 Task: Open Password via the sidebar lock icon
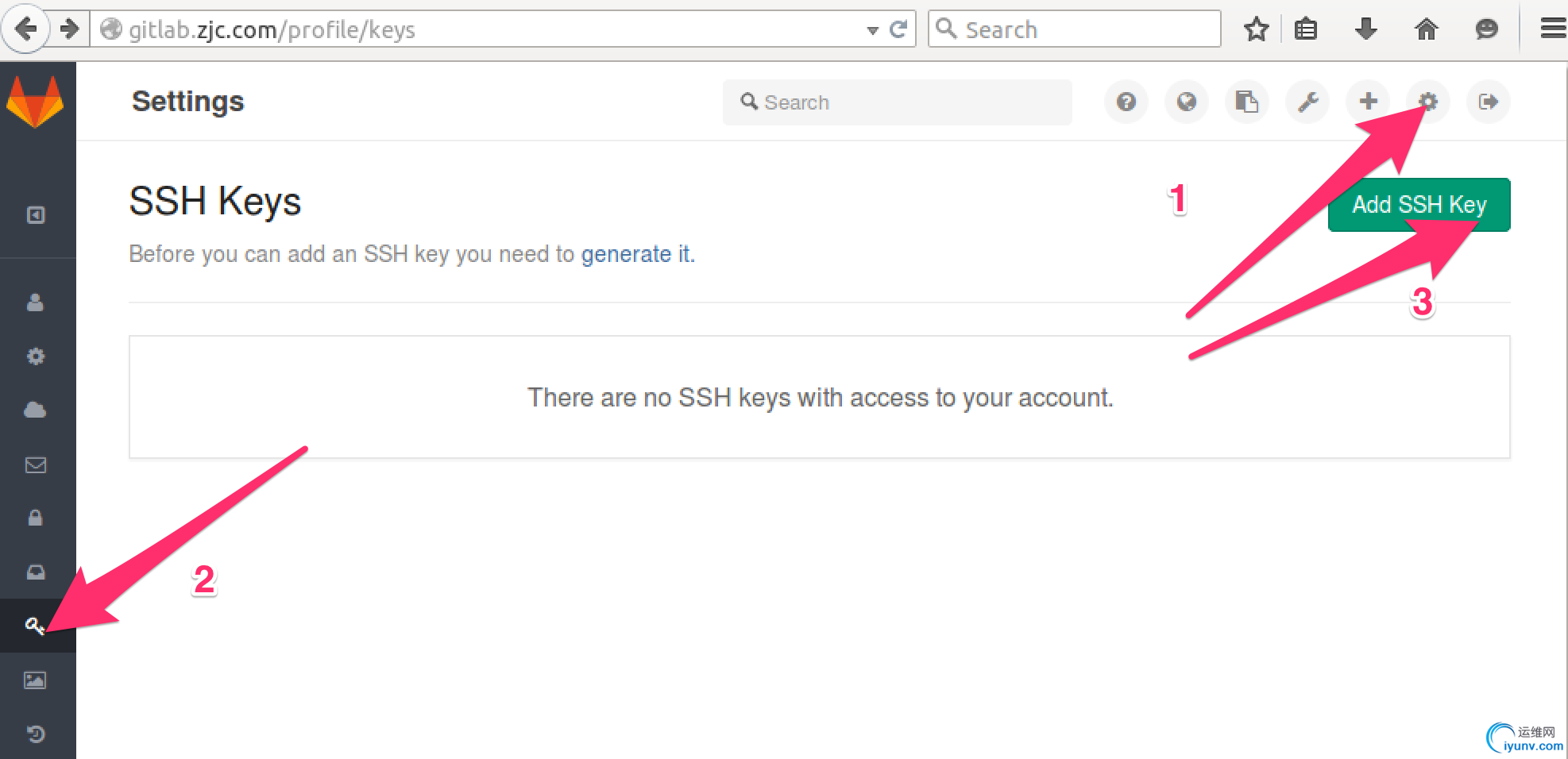pos(35,518)
